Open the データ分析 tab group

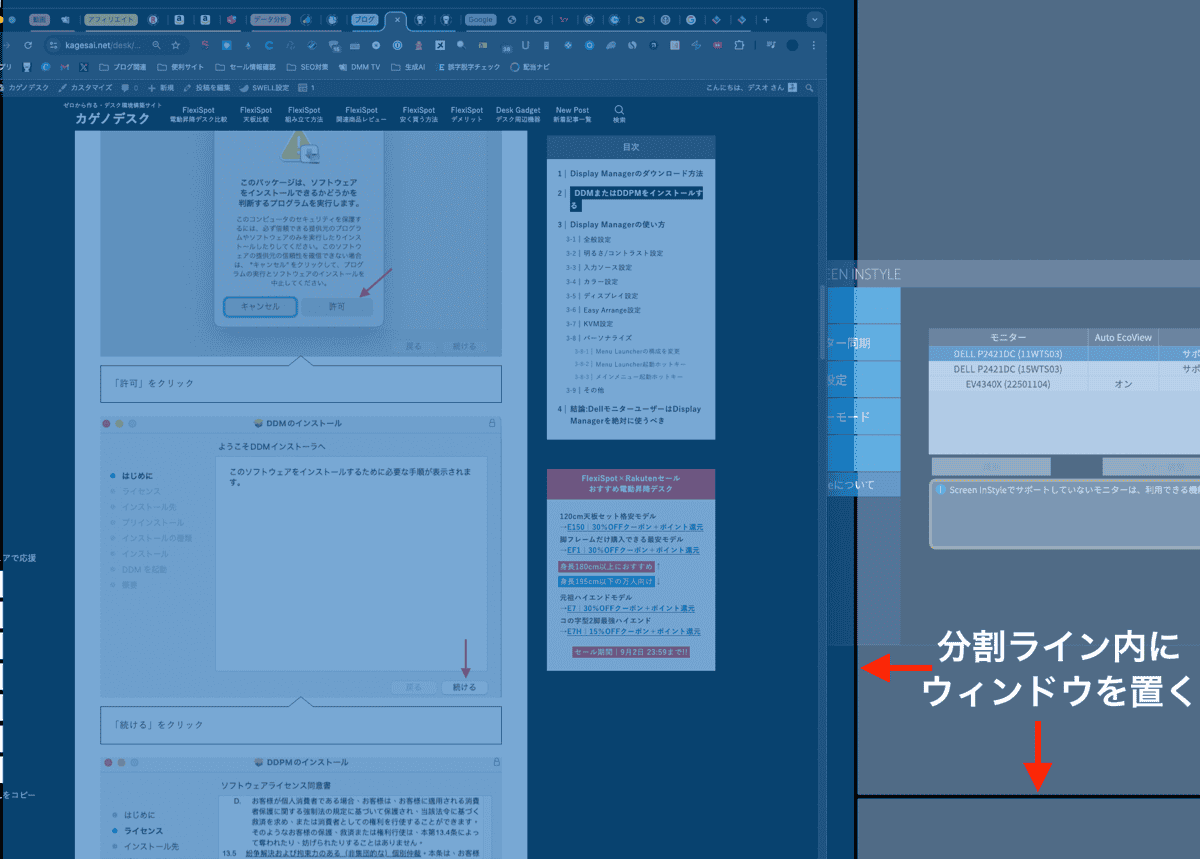click(x=269, y=19)
